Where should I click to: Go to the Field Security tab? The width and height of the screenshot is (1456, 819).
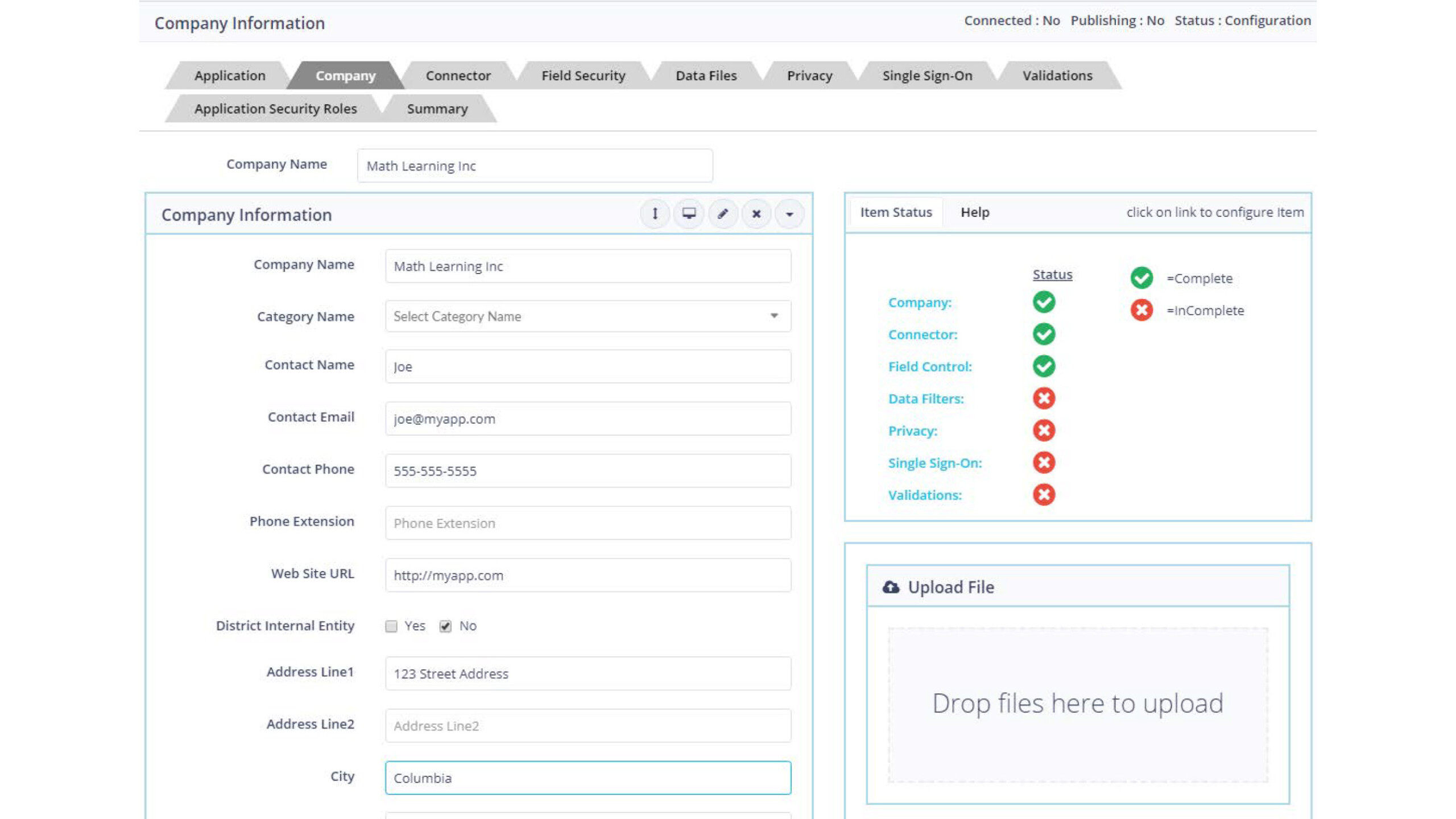pyautogui.click(x=583, y=76)
